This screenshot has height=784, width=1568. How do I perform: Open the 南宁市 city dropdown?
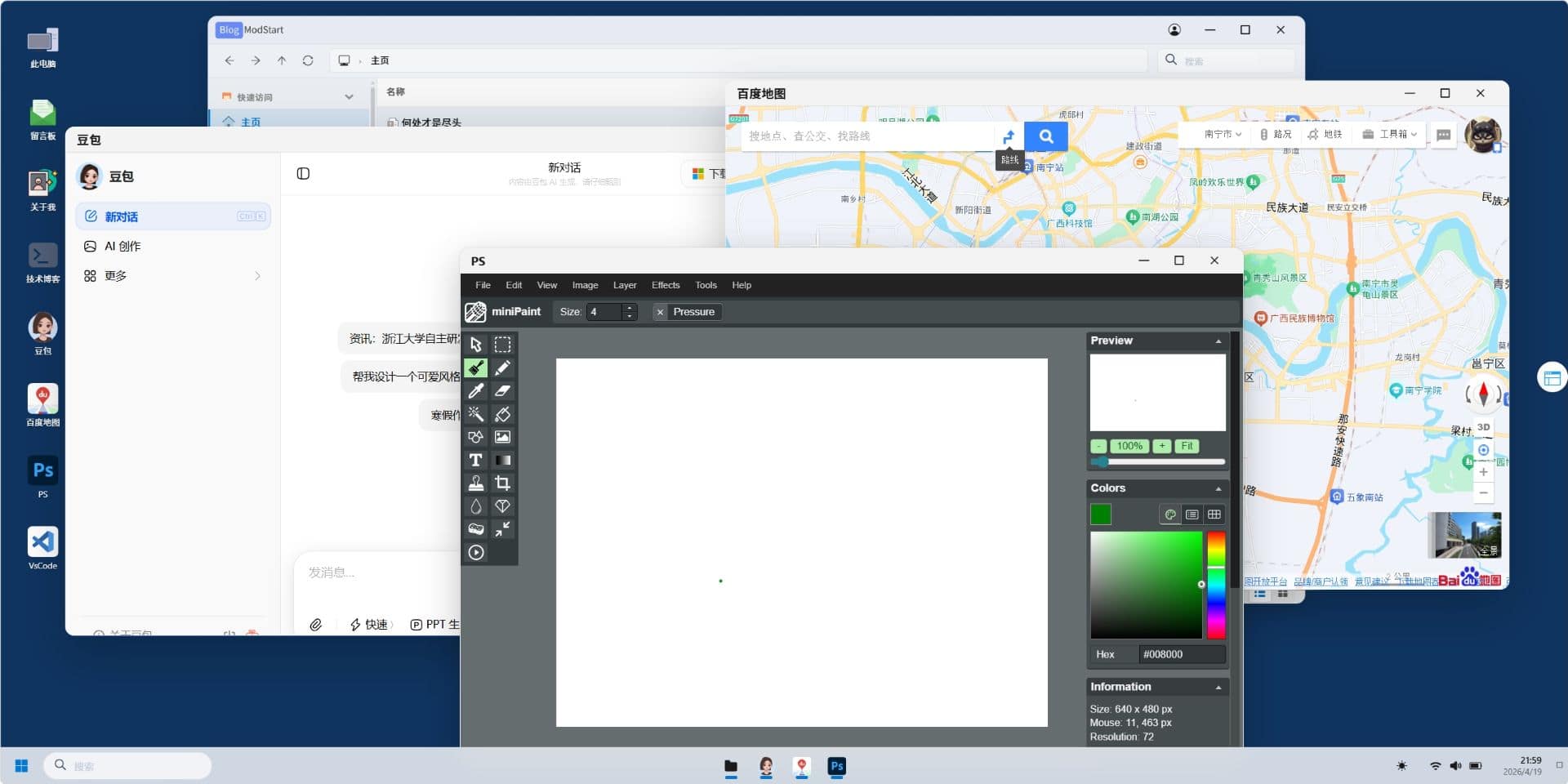[1222, 134]
